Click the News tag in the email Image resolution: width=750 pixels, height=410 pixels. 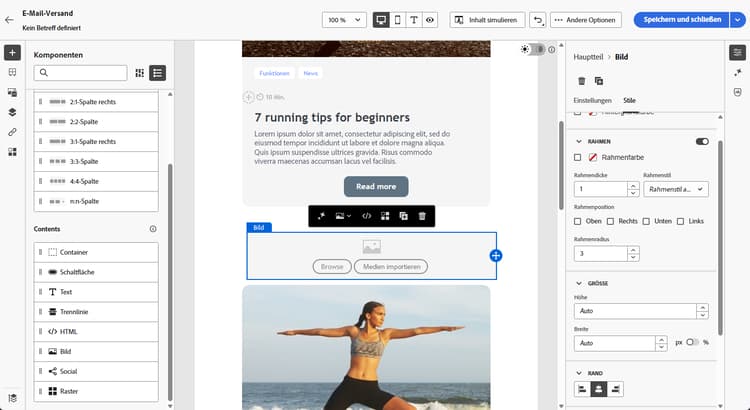click(310, 73)
